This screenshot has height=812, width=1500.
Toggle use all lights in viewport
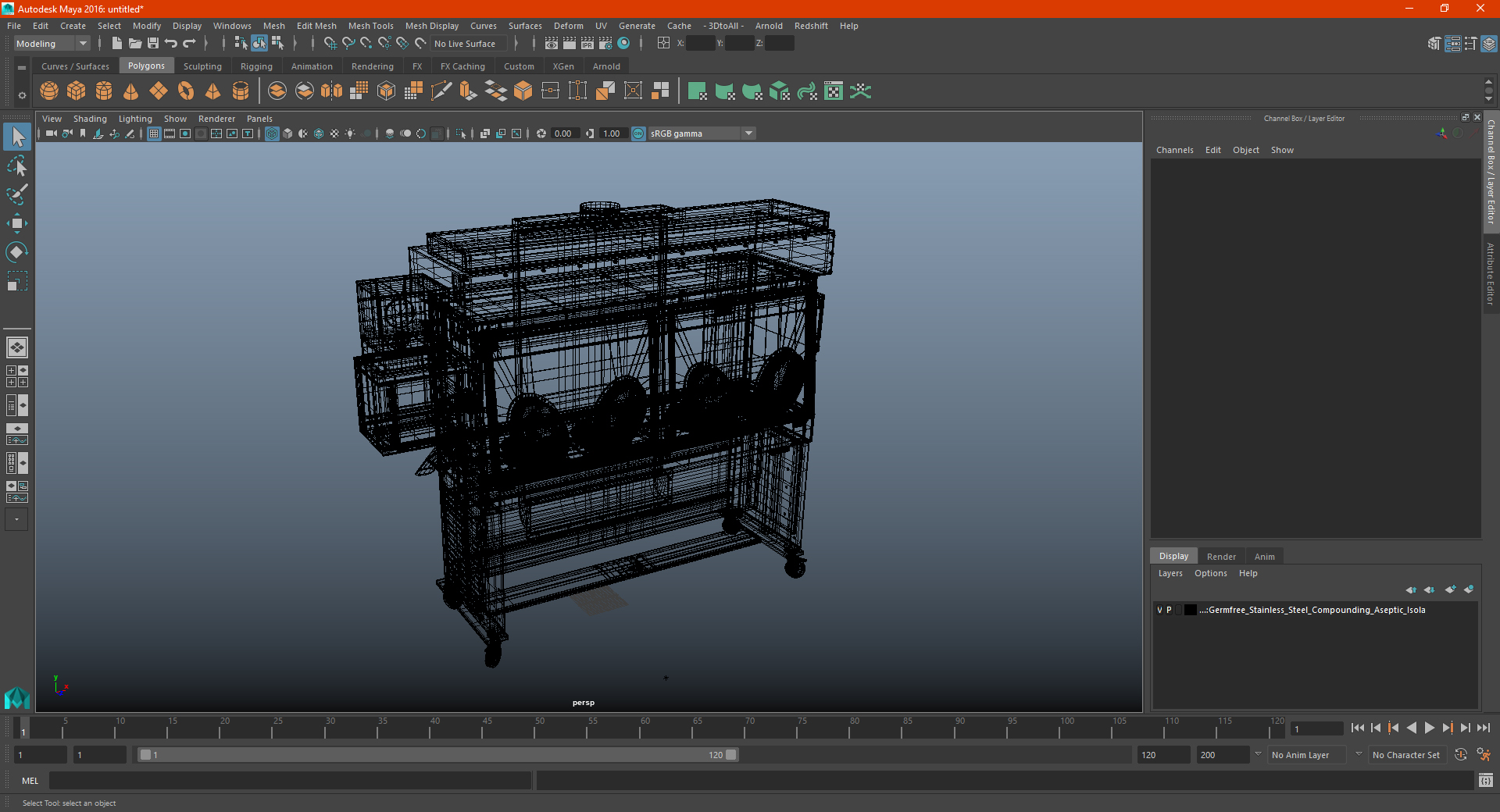[350, 134]
